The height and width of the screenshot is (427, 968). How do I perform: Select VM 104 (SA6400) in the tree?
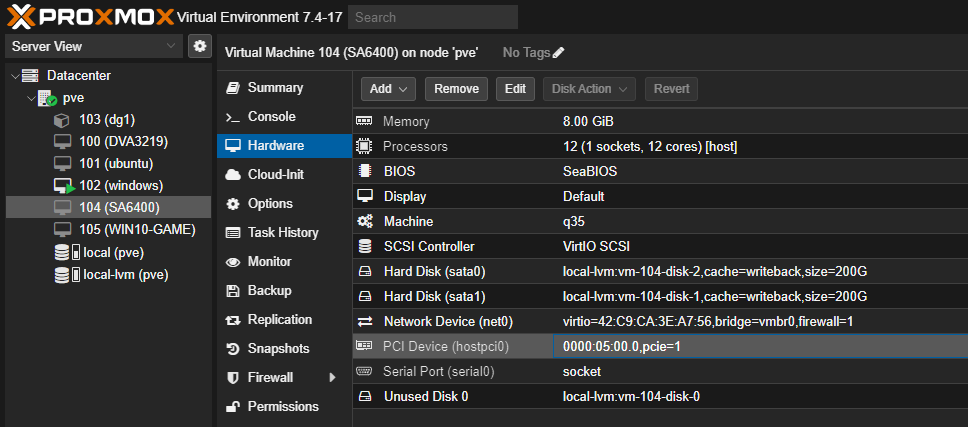coord(109,207)
